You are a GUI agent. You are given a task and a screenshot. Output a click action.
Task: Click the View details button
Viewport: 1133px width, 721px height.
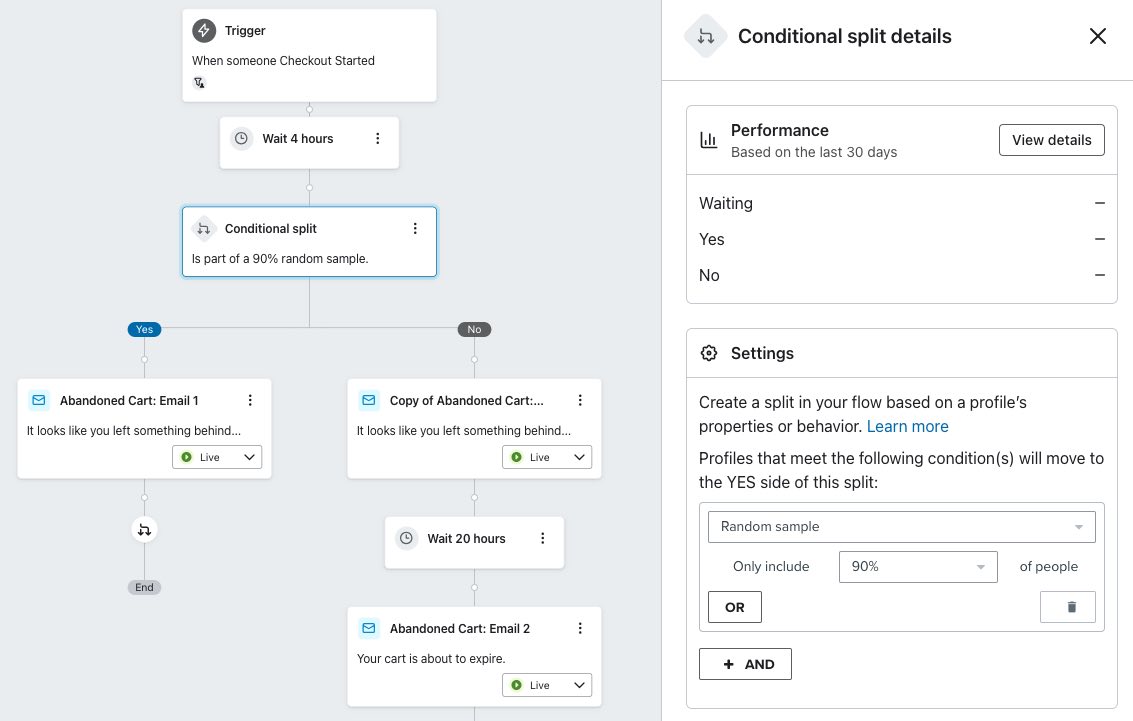[1051, 140]
